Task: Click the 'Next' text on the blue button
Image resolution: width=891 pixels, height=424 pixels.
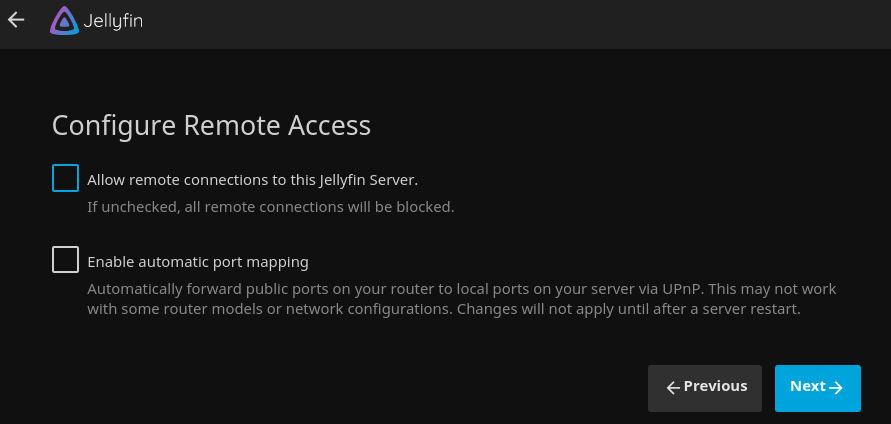Action: tap(807, 387)
